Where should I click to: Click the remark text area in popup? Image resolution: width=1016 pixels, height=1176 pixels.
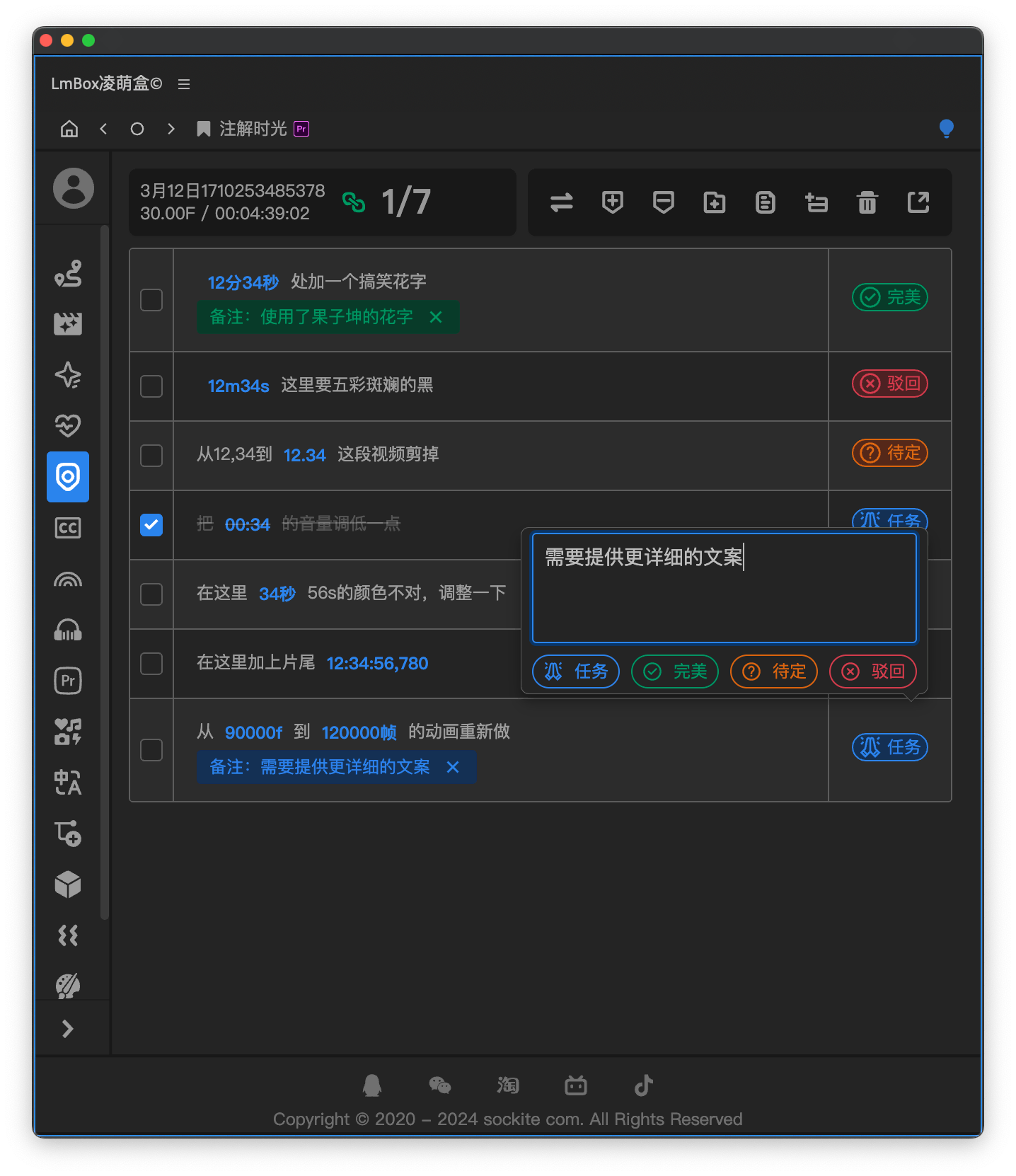pos(725,588)
